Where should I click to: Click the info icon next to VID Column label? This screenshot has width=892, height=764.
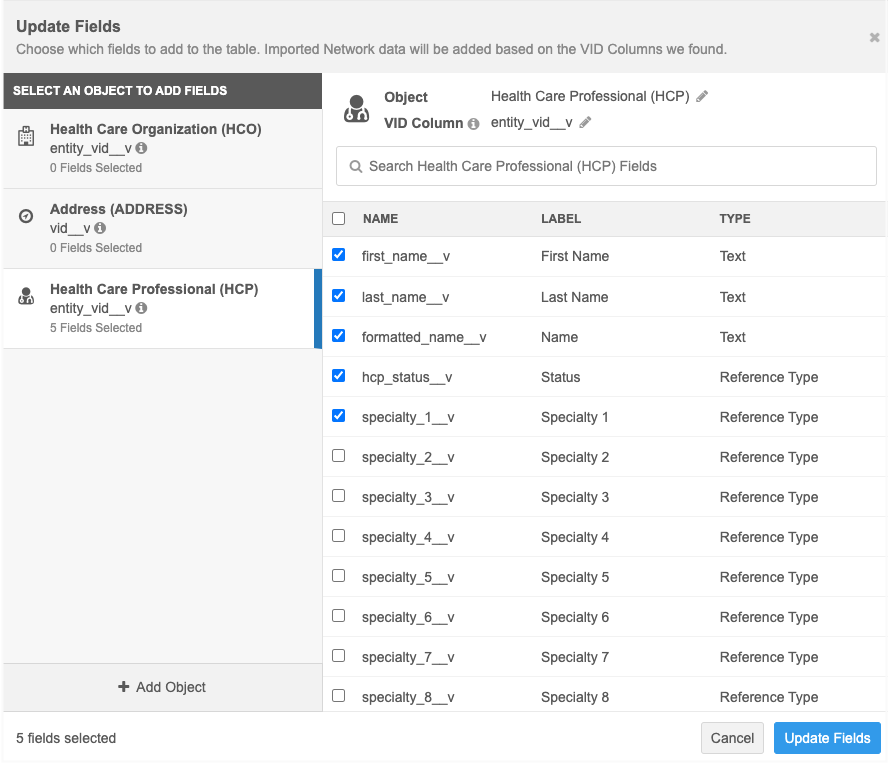pyautogui.click(x=473, y=124)
